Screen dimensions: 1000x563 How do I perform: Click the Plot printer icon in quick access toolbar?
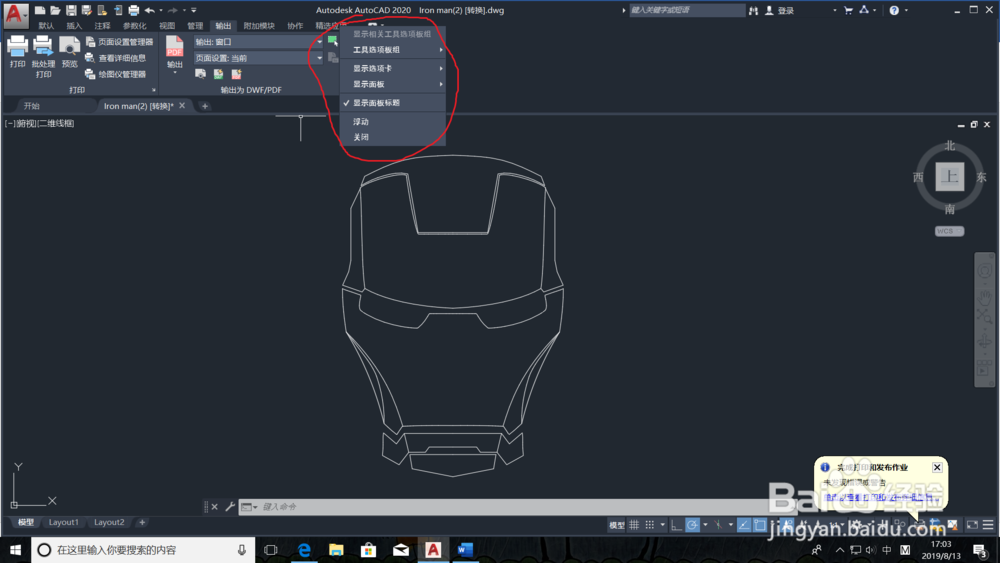pyautogui.click(x=133, y=10)
